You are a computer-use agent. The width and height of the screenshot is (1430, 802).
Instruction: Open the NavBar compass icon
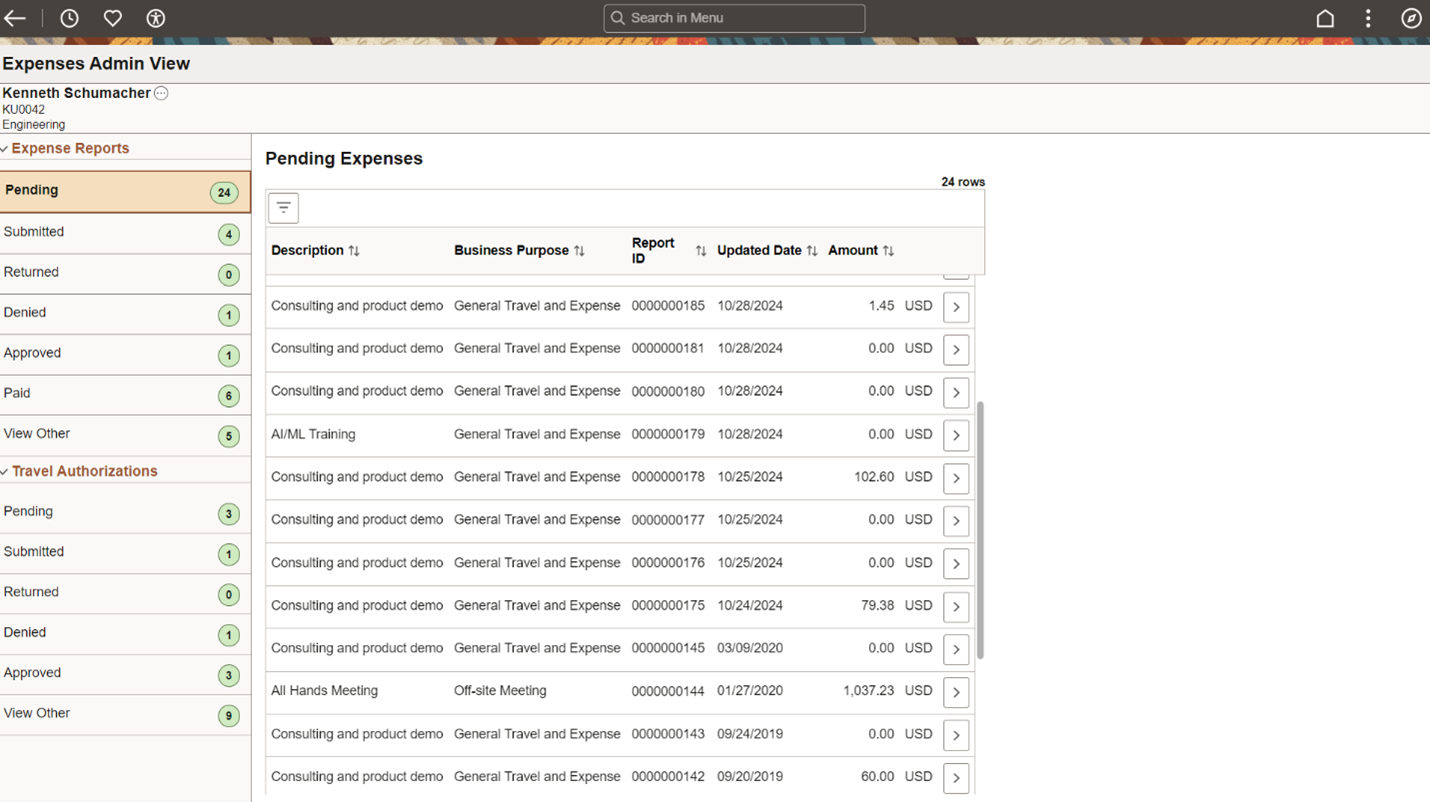[x=1411, y=18]
